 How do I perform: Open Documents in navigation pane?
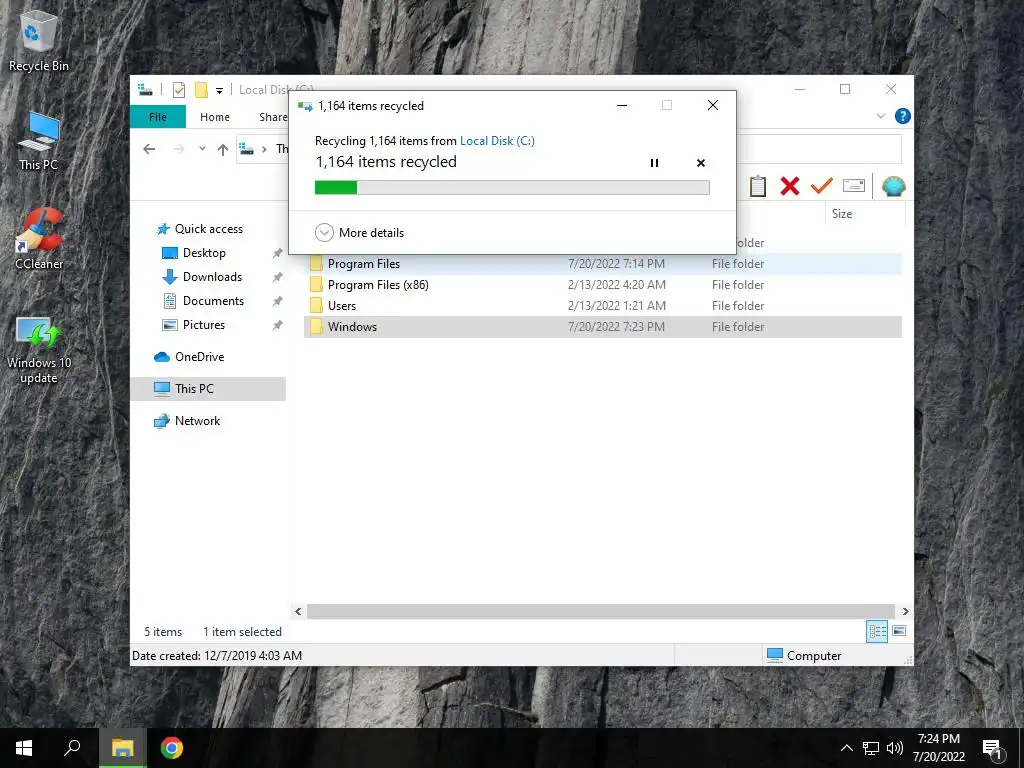pyautogui.click(x=213, y=301)
